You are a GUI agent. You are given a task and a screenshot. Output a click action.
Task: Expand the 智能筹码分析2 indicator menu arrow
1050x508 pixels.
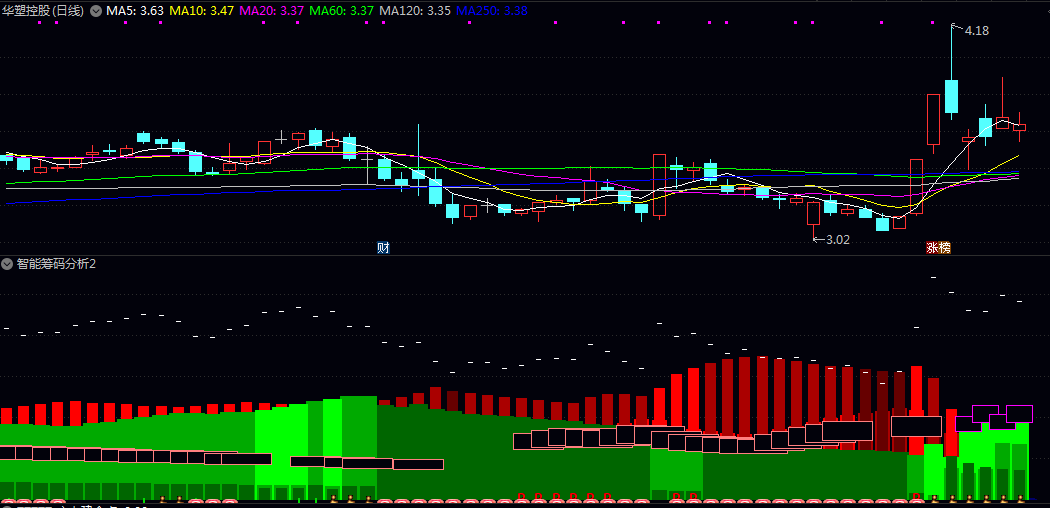pos(7,264)
